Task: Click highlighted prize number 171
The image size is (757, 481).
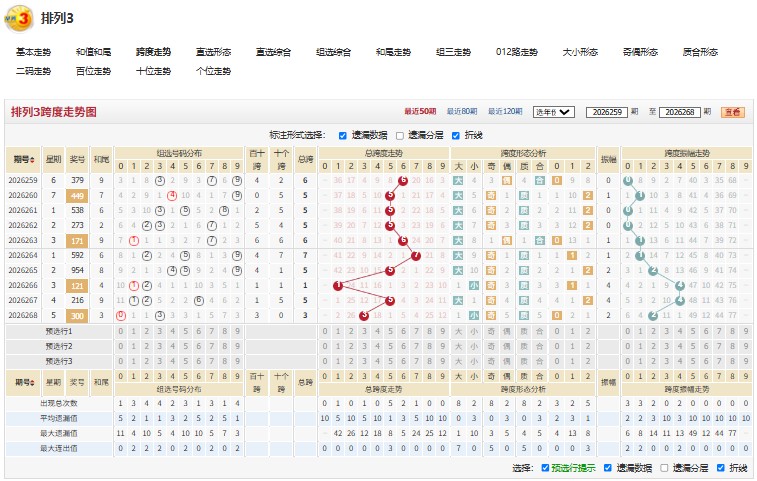Action: [77, 240]
